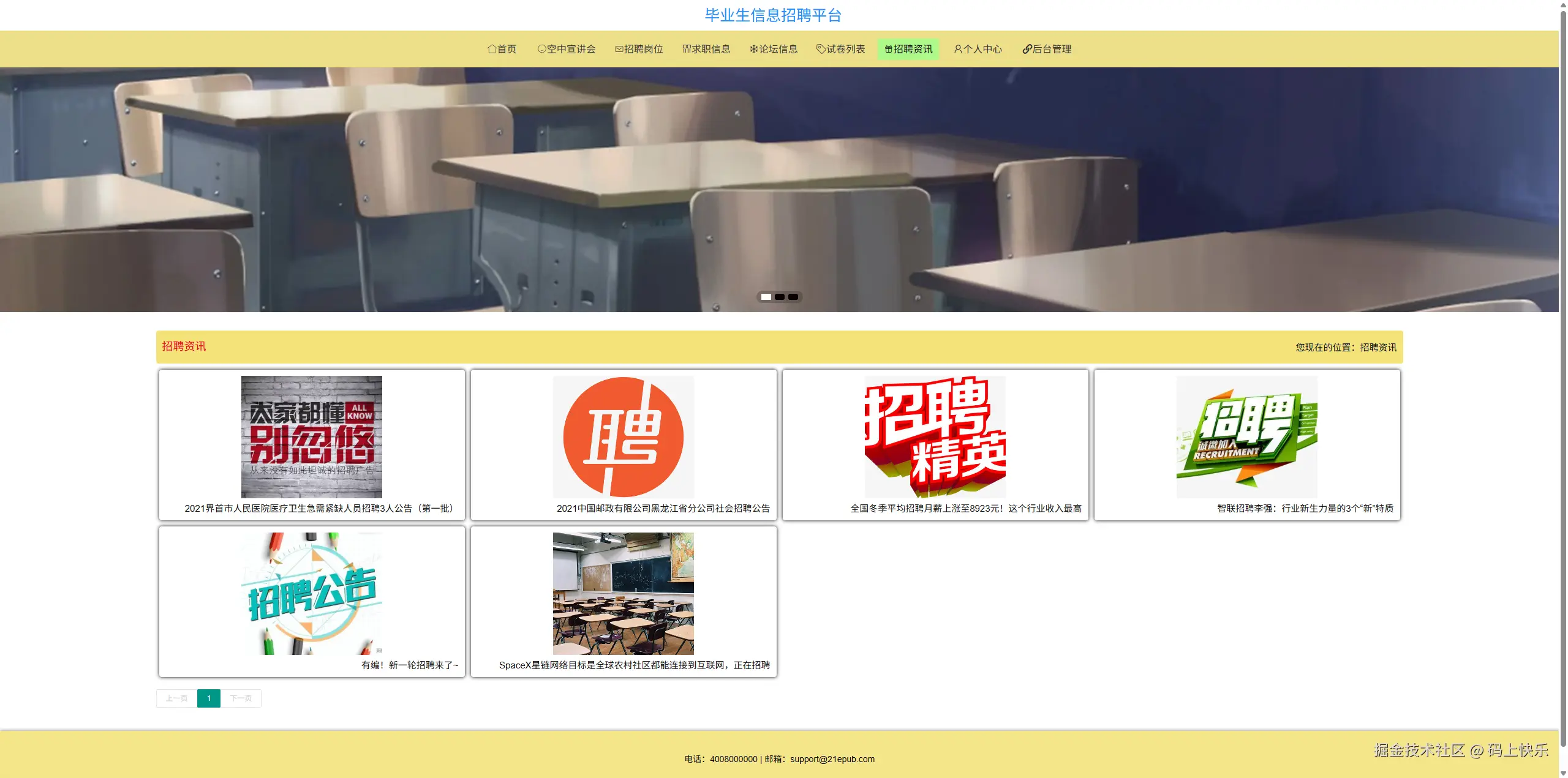Screen dimensions: 1568x778
Task: Open the 招聘资讯 navigation tab
Action: 908,49
